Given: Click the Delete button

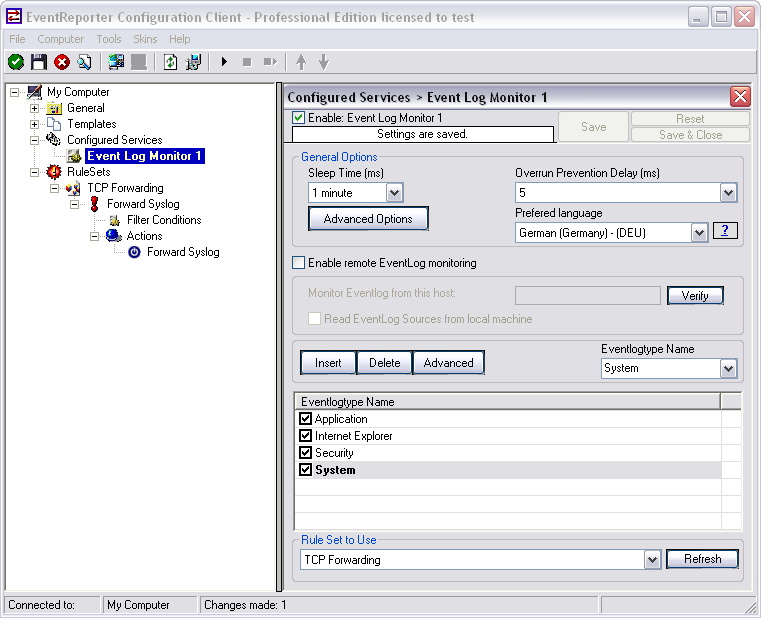Looking at the screenshot, I should [x=384, y=363].
